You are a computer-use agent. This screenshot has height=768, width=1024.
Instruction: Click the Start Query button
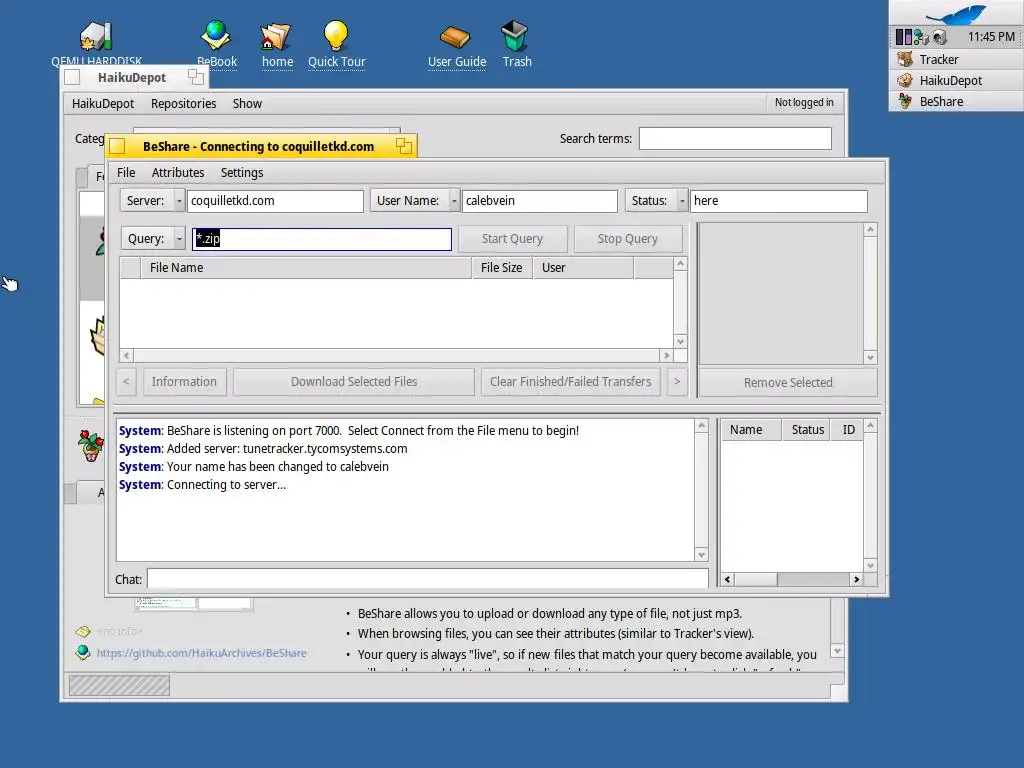pyautogui.click(x=513, y=239)
